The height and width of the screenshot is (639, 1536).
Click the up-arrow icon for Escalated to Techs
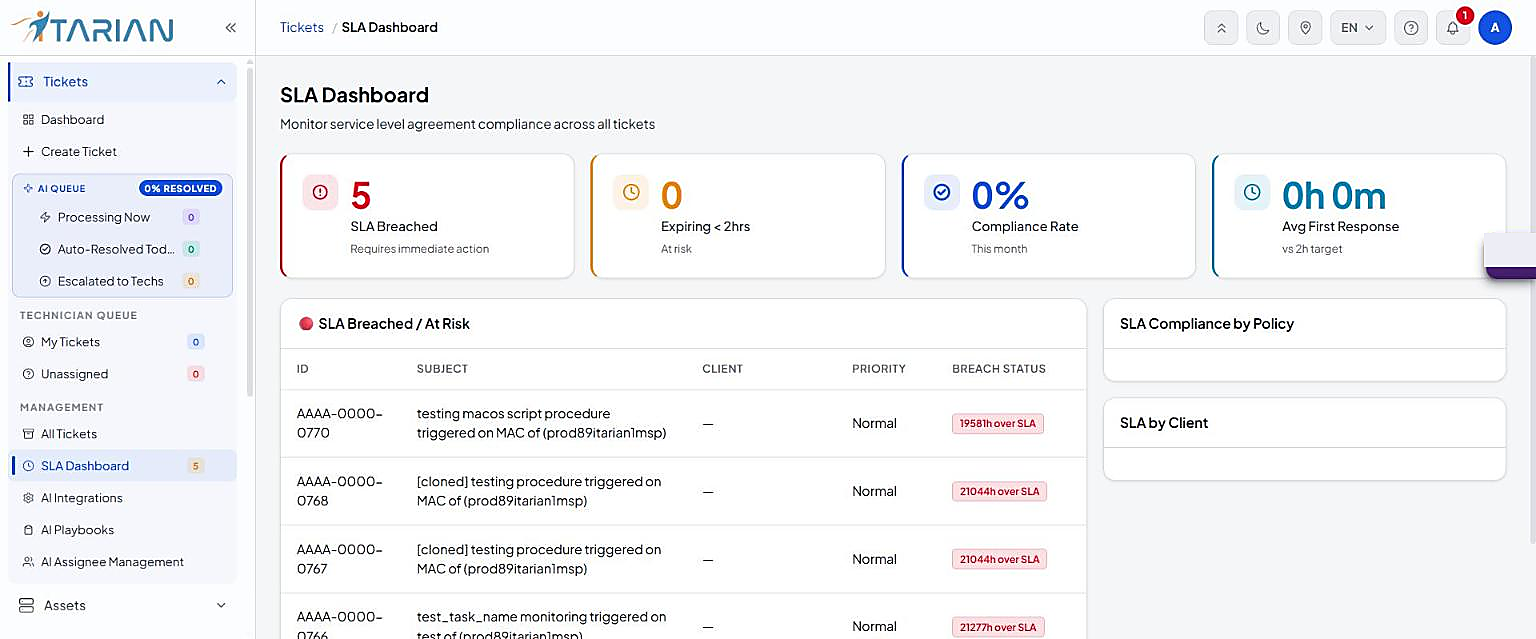(45, 281)
